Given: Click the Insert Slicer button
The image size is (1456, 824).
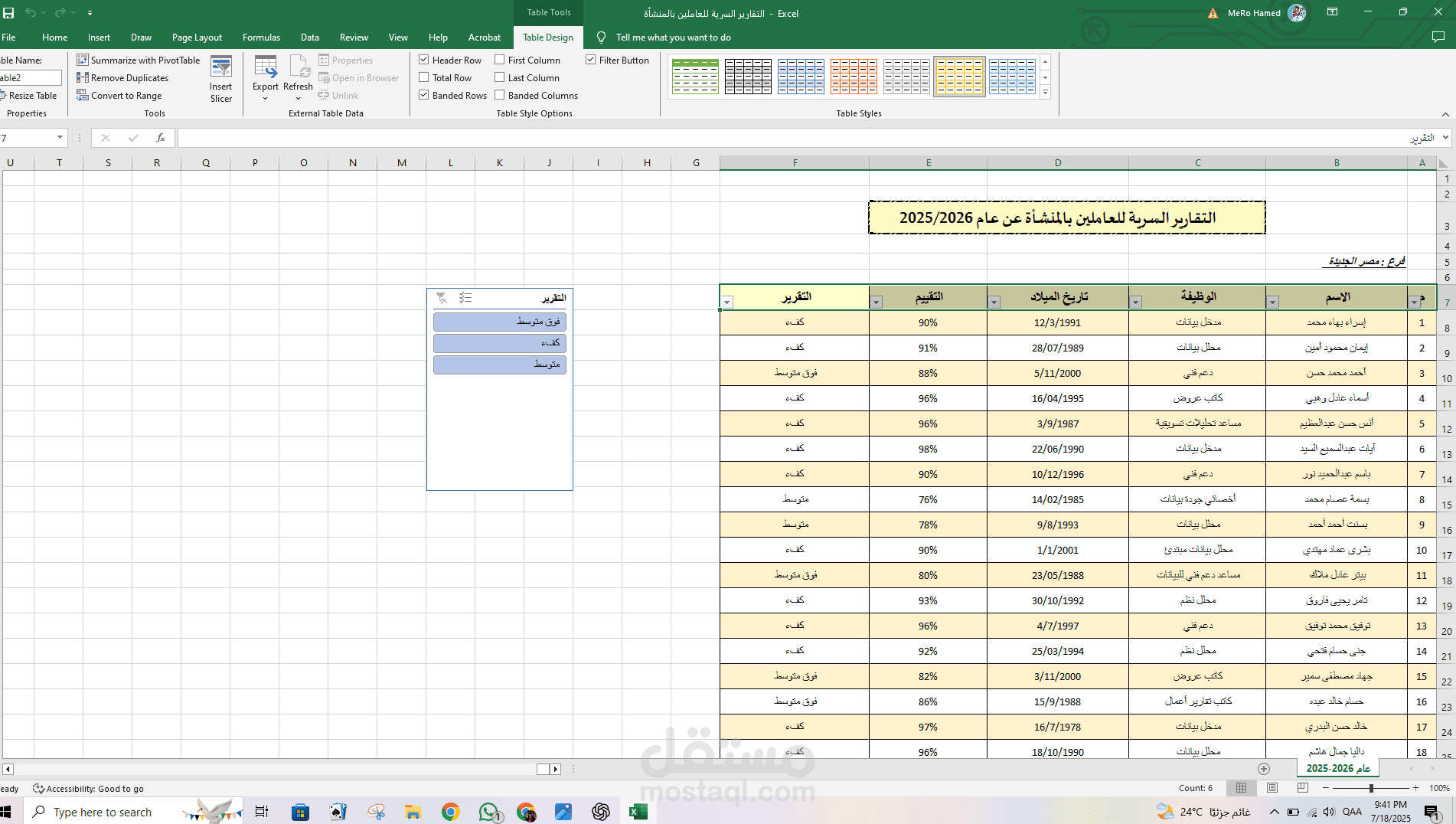Looking at the screenshot, I should tap(221, 80).
